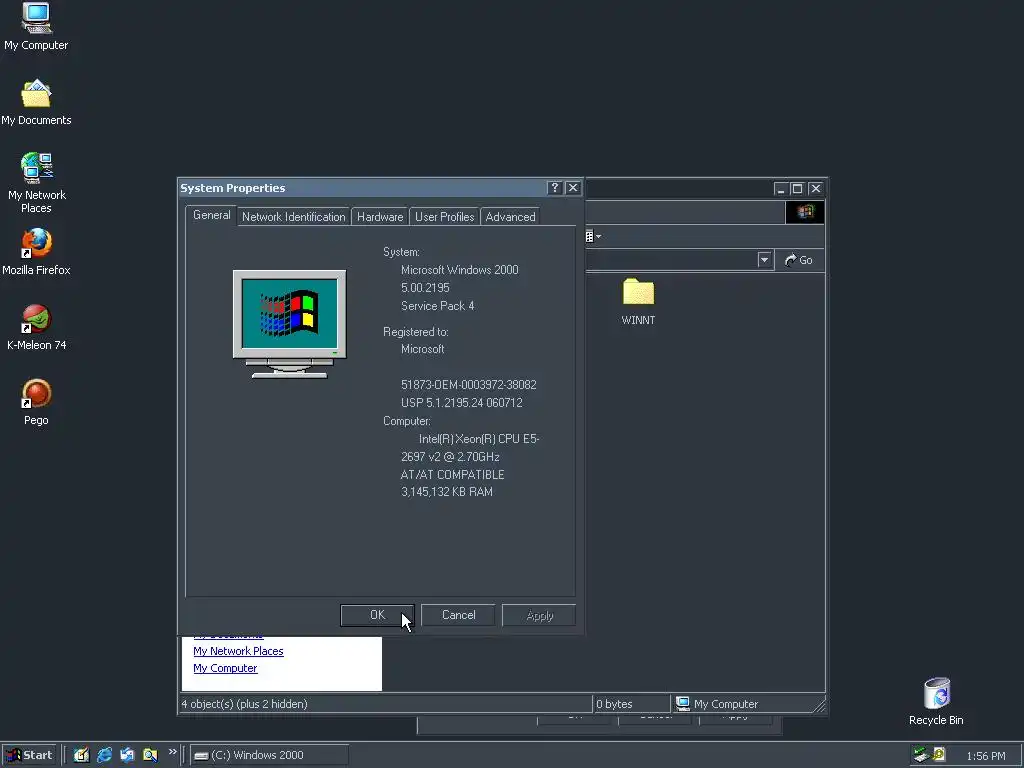Launch Mozilla Firefox shortcut on desktop
This screenshot has width=1024, height=768.
pos(36,252)
